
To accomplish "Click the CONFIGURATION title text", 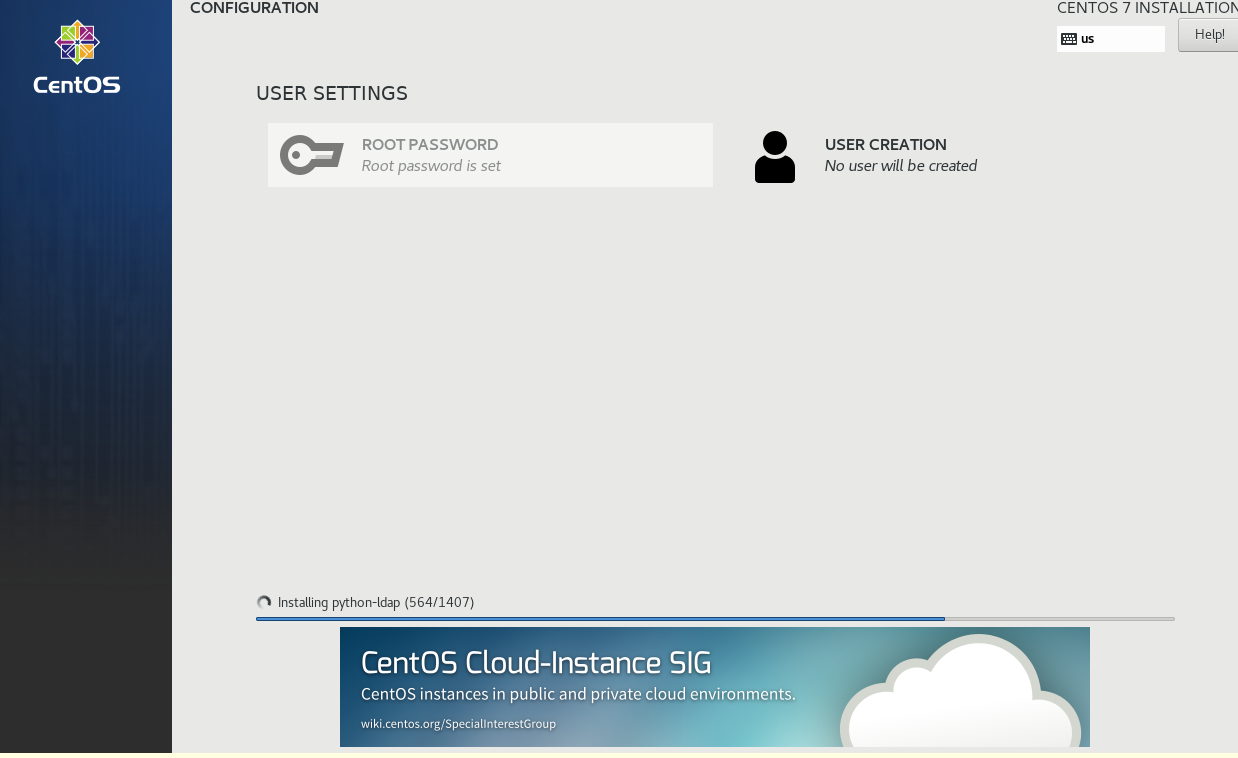I will (x=254, y=8).
